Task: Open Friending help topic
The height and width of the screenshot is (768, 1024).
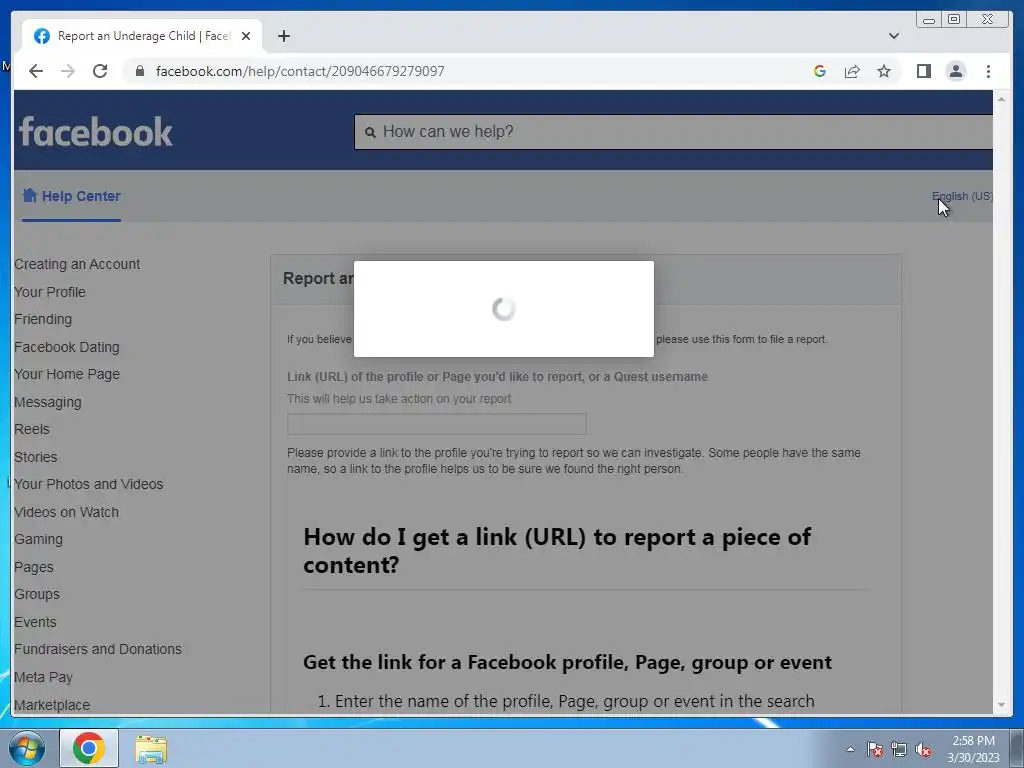Action: [43, 319]
